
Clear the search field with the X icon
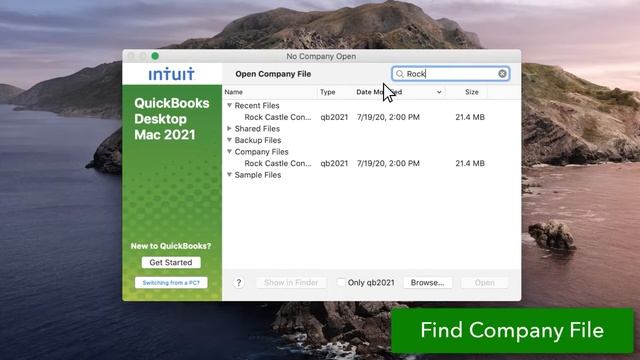click(502, 73)
